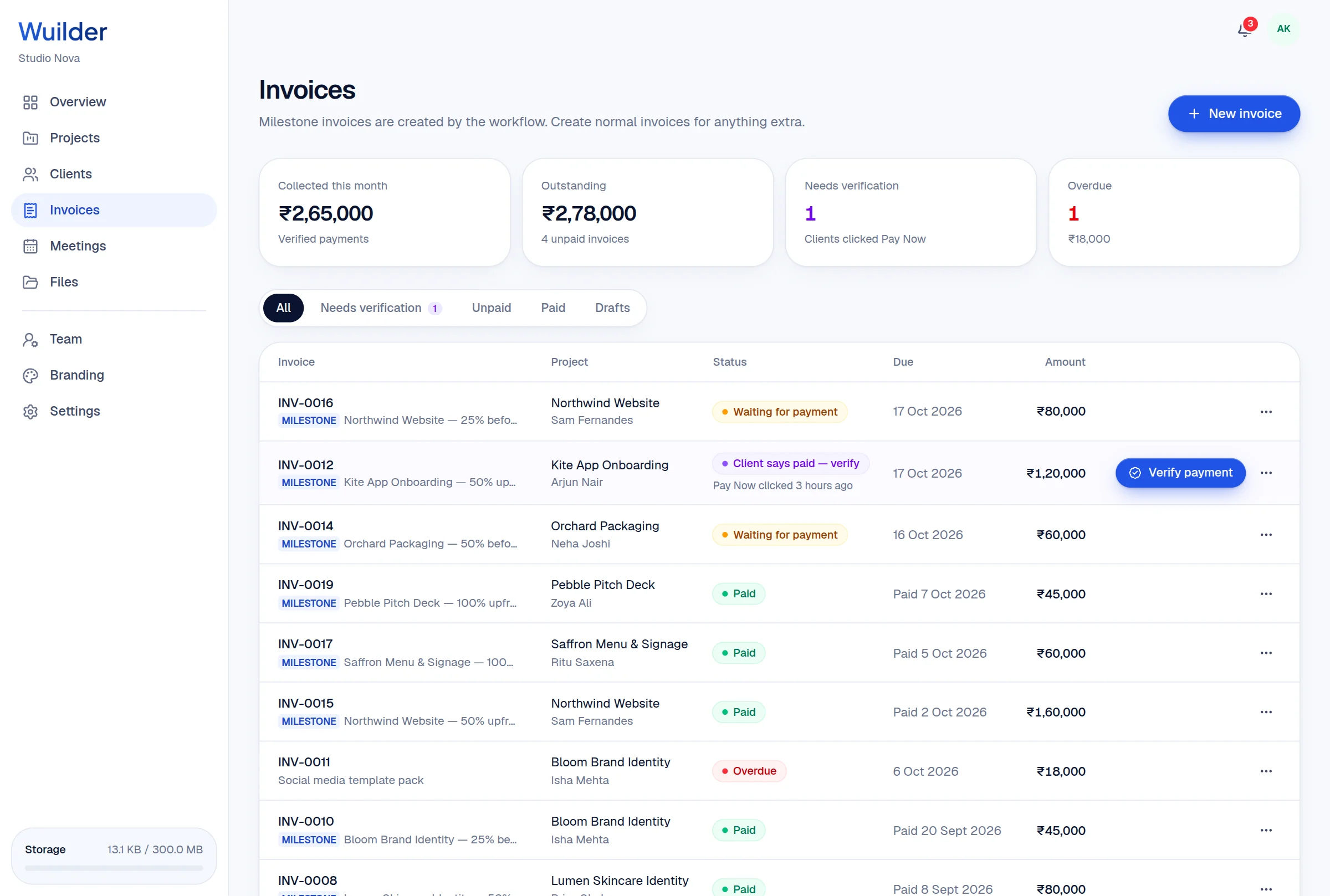The height and width of the screenshot is (896, 1330).
Task: Open invoice INV-0017
Action: 306,644
